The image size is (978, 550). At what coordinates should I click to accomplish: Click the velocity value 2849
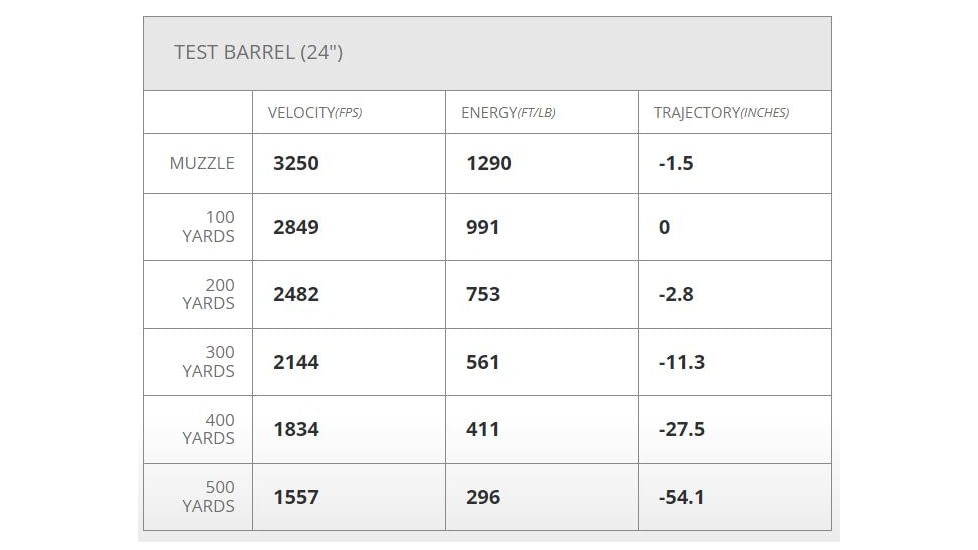coord(296,227)
